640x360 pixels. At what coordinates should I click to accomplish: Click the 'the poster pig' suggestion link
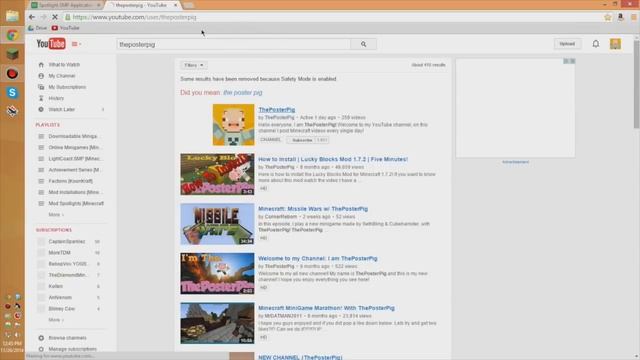242,93
